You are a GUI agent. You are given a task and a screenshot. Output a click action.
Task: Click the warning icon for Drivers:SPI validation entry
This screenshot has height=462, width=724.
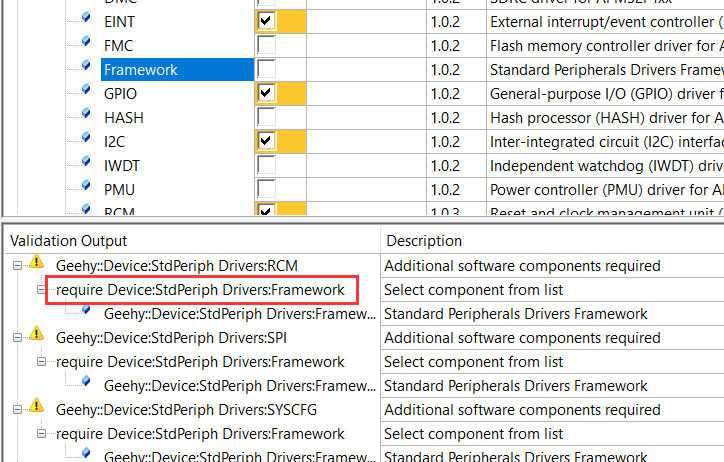point(36,334)
